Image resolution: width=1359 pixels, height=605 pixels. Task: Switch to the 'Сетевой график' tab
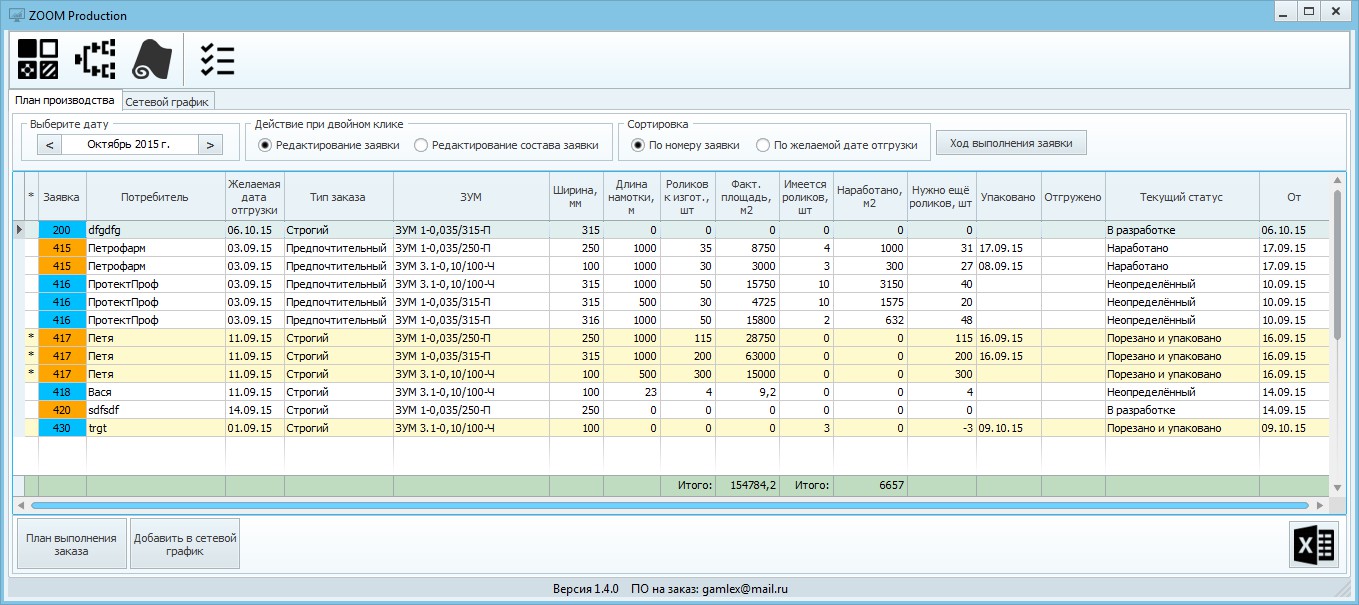tap(168, 101)
